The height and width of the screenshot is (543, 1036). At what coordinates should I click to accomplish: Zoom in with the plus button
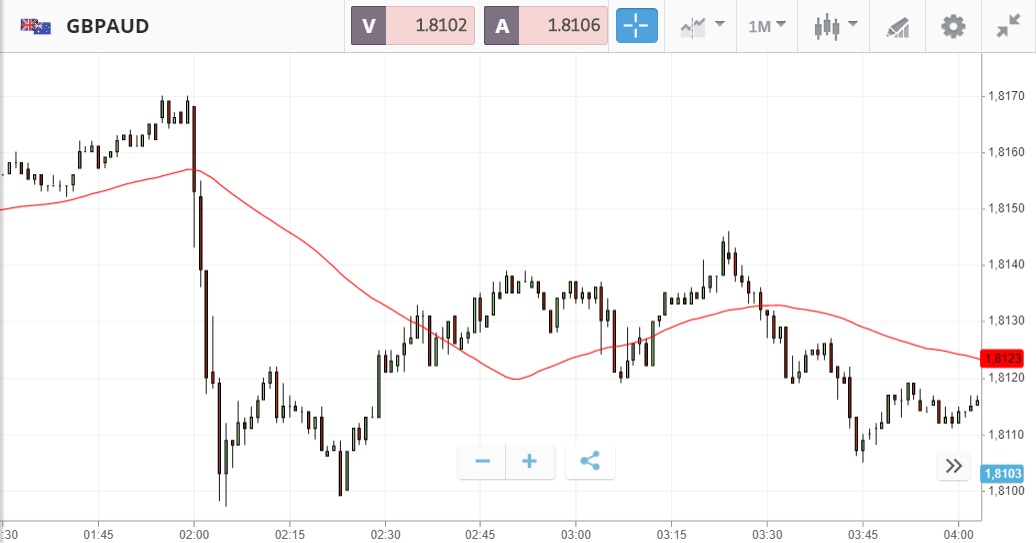(x=530, y=461)
